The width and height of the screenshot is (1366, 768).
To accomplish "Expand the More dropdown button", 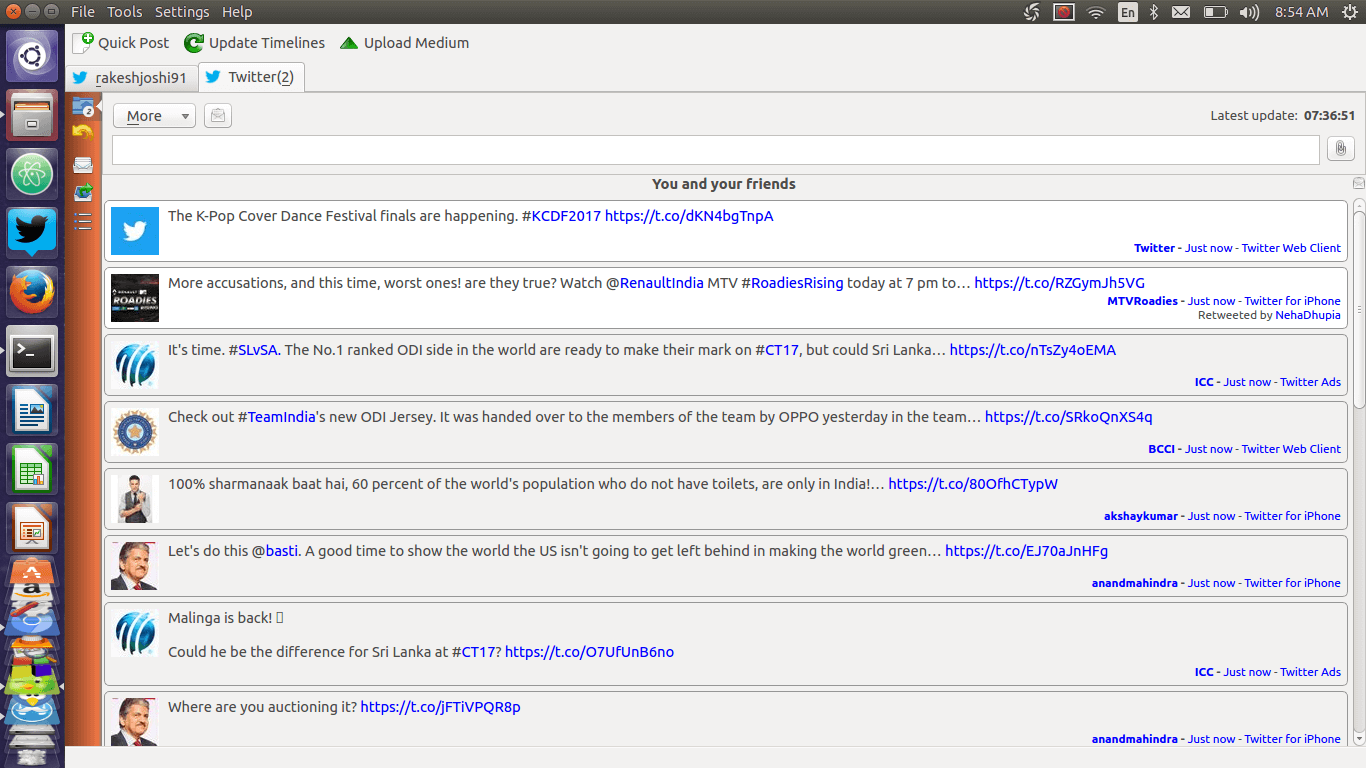I will point(154,116).
